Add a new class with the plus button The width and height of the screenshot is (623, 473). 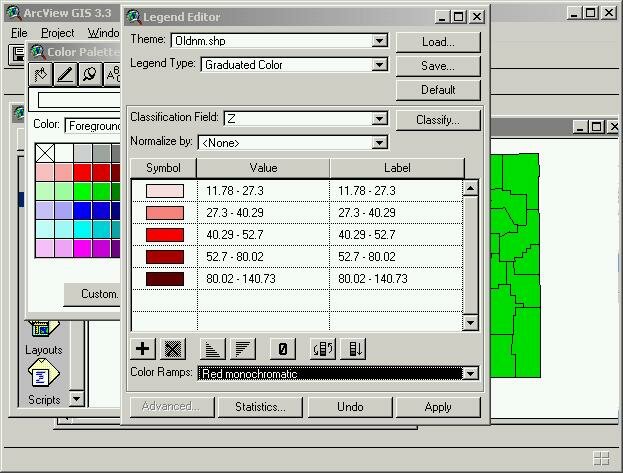click(x=143, y=349)
